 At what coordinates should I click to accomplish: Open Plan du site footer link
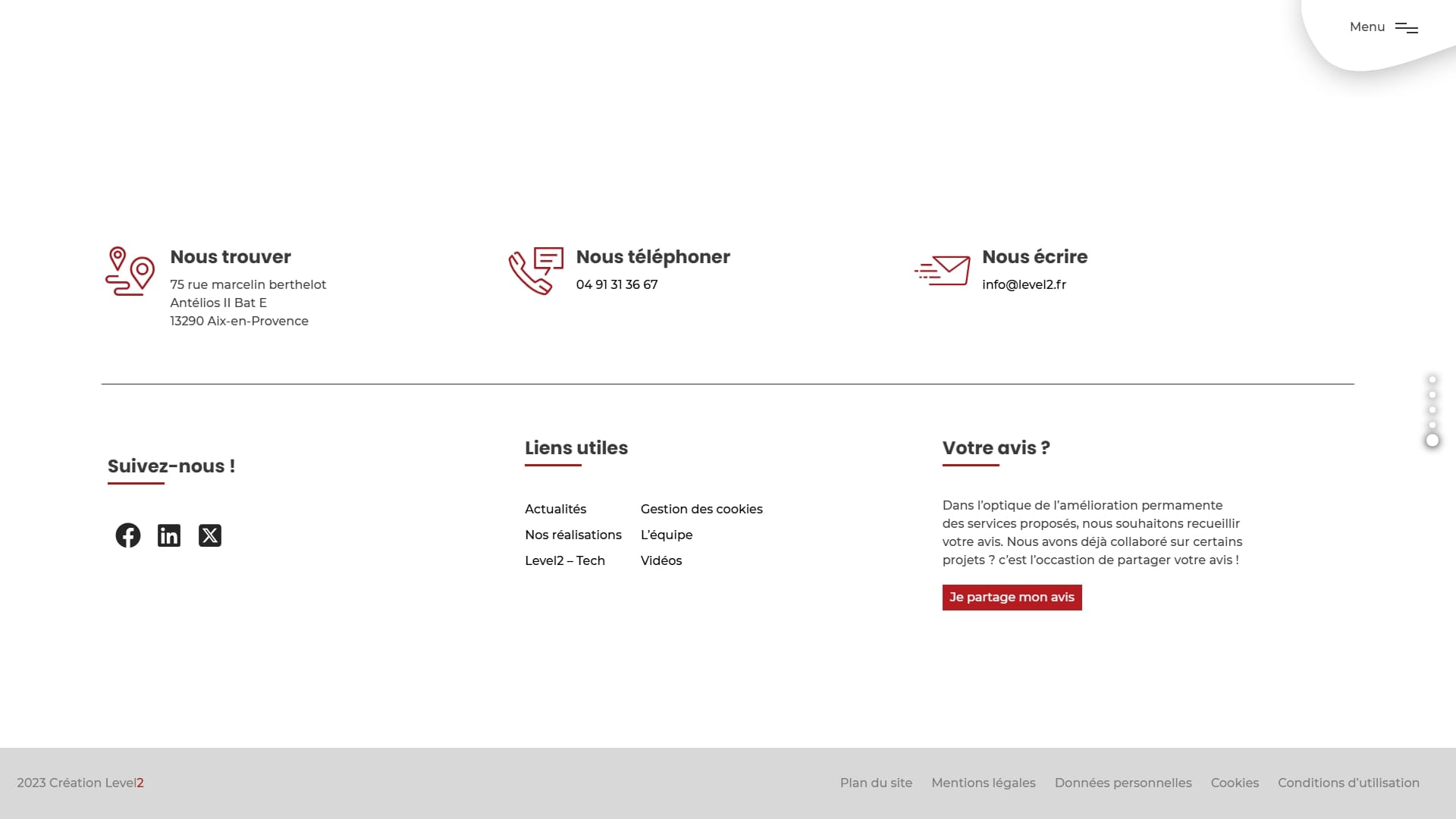point(876,783)
